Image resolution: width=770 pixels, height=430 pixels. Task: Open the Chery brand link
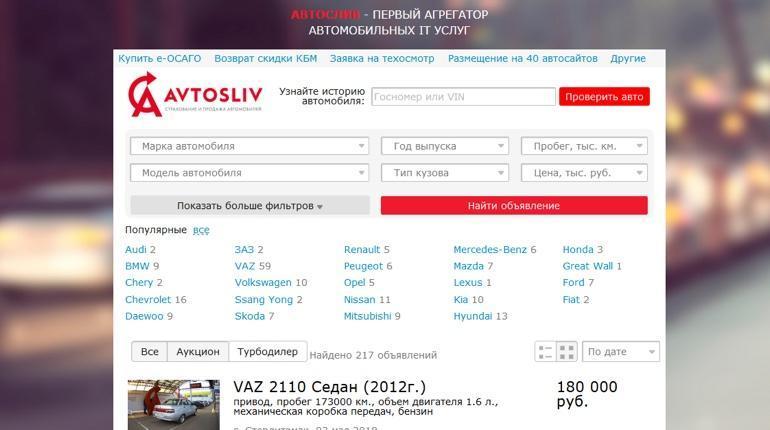click(x=139, y=283)
